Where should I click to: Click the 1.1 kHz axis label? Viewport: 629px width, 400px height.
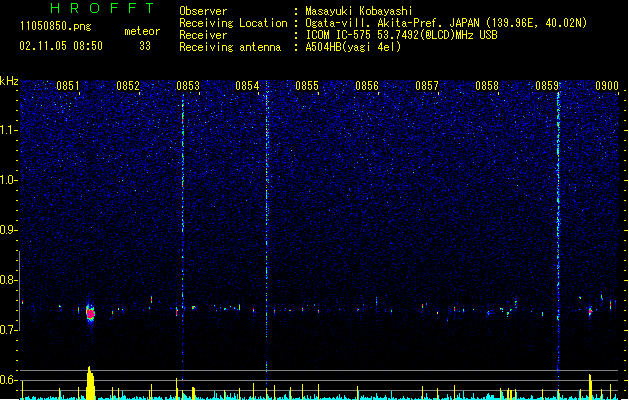pyautogui.click(x=8, y=130)
